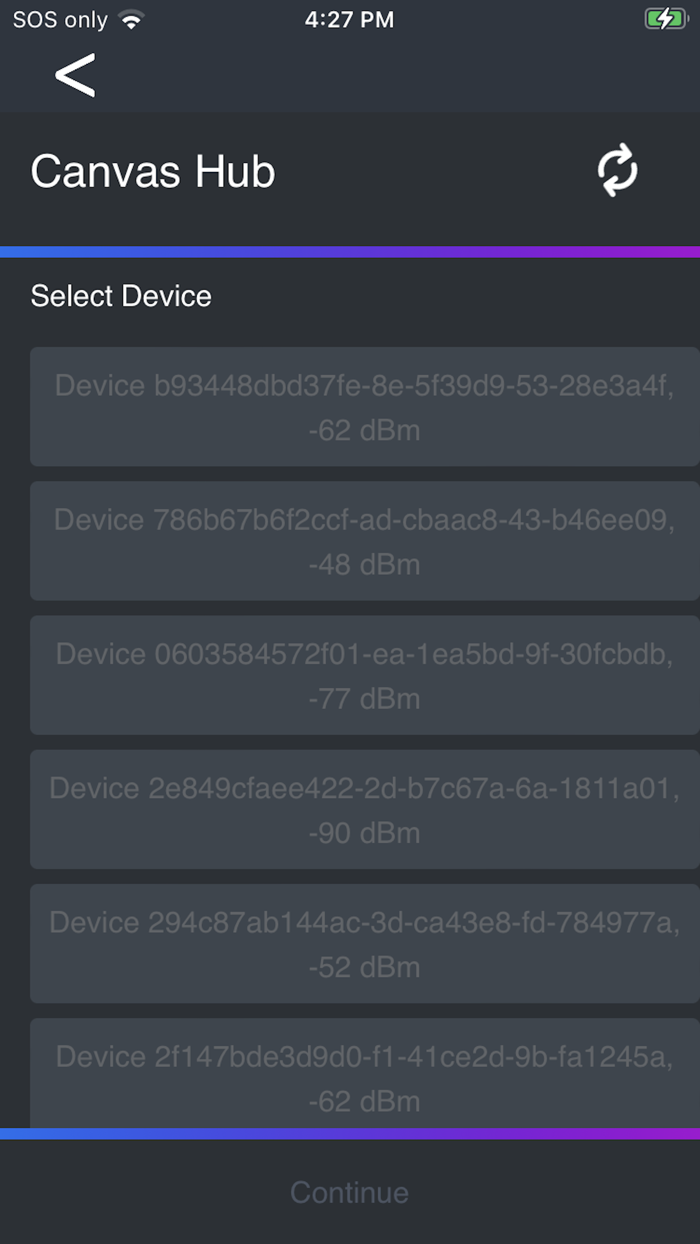Choose device 2e849cfaee422 with -90 dBm
This screenshot has height=1244, width=700.
click(x=350, y=809)
